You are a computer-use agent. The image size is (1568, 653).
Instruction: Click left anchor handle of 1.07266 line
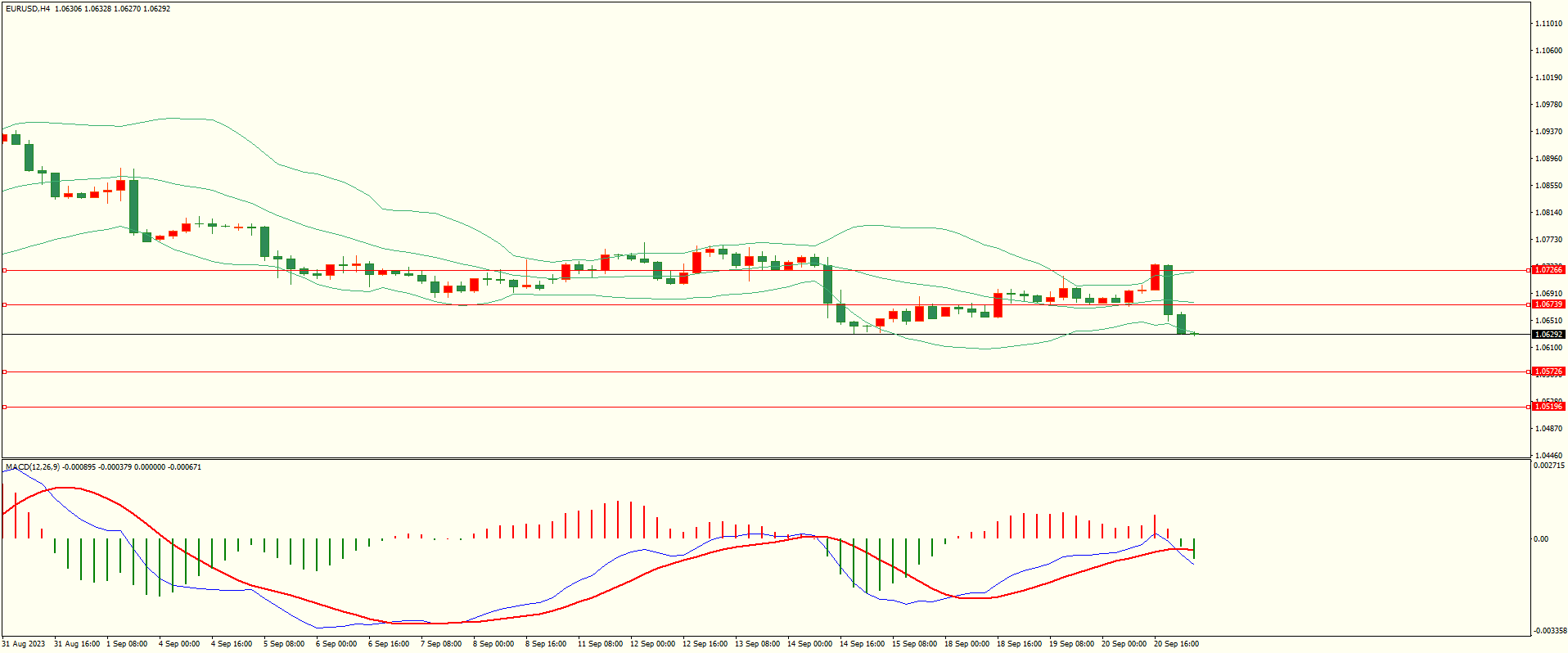[x=5, y=270]
